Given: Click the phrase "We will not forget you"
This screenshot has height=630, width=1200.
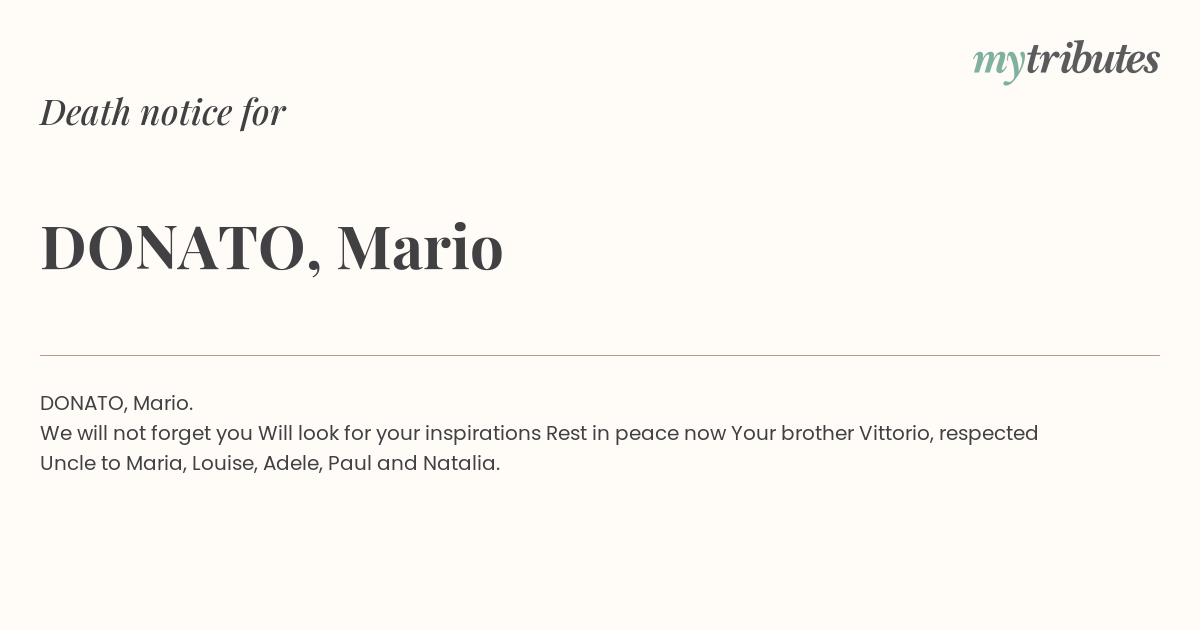Looking at the screenshot, I should 146,433.
